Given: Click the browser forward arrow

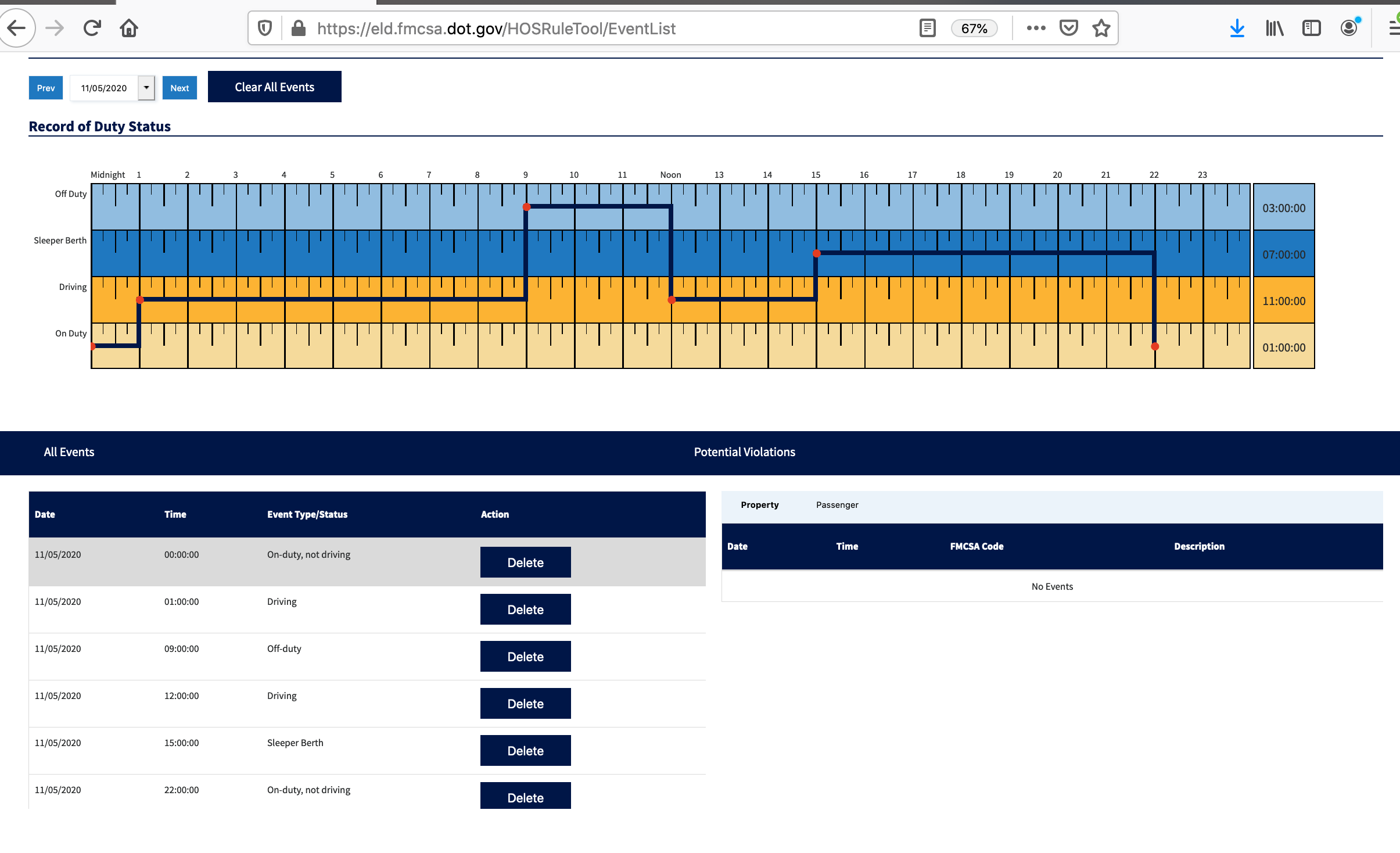Looking at the screenshot, I should (x=55, y=28).
